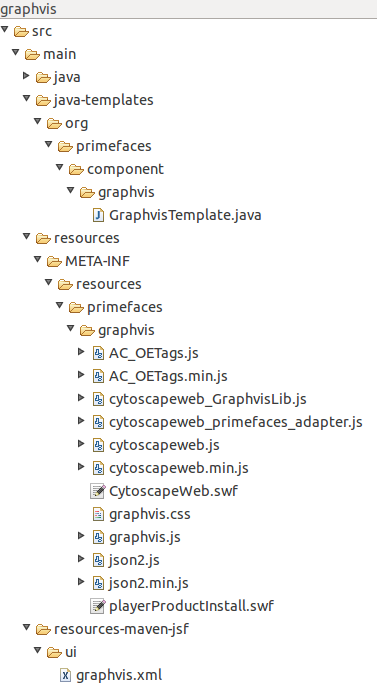Collapse the java-templates folder
Screen dimensions: 377x694
27,99
